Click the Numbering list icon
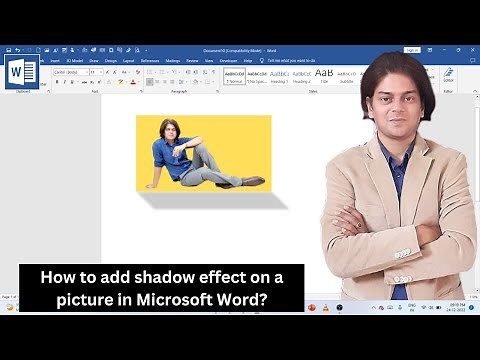Image resolution: width=480 pixels, height=360 pixels. (x=162, y=72)
